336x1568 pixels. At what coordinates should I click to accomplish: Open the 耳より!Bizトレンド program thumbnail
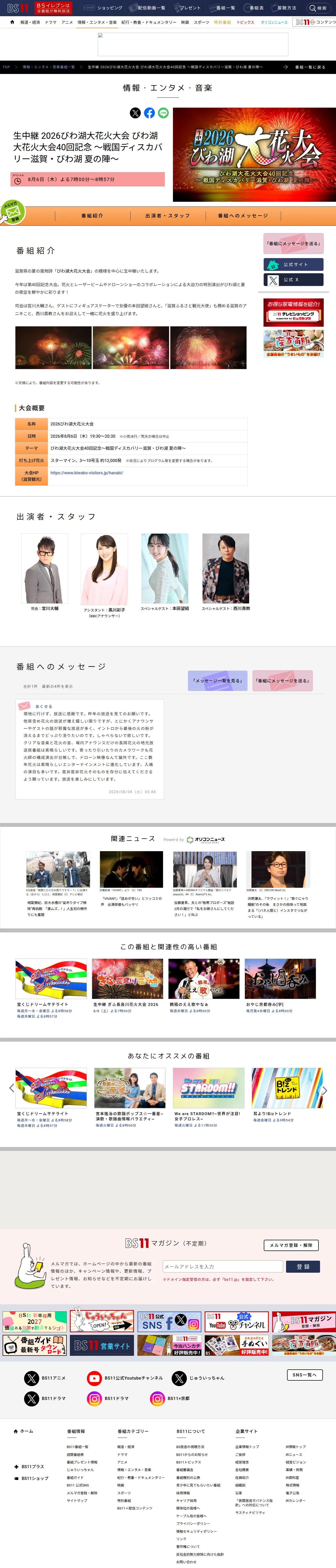click(287, 1088)
